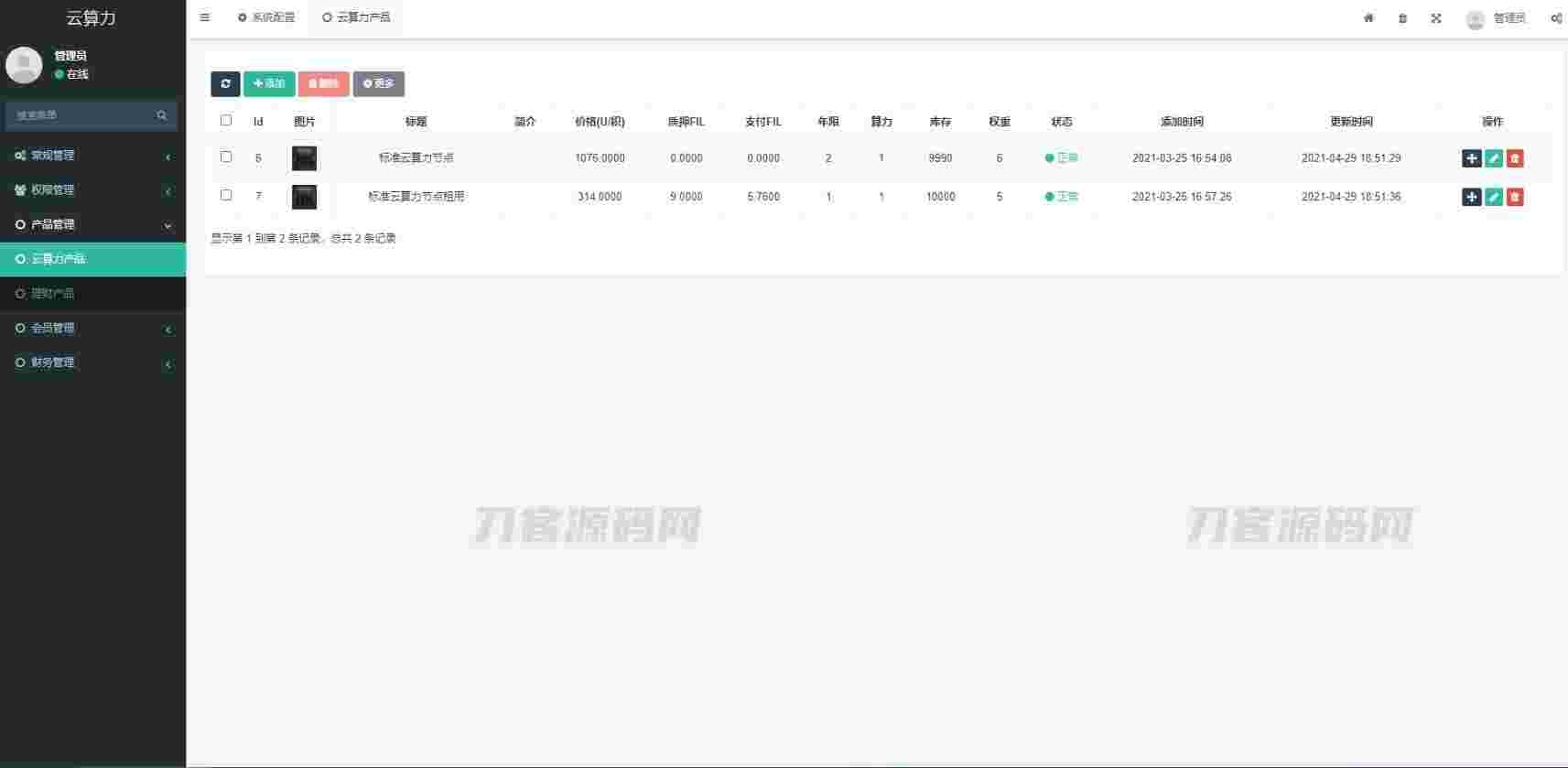
Task: Click the added time 2021-03-25 16:54:08
Action: click(x=1182, y=158)
